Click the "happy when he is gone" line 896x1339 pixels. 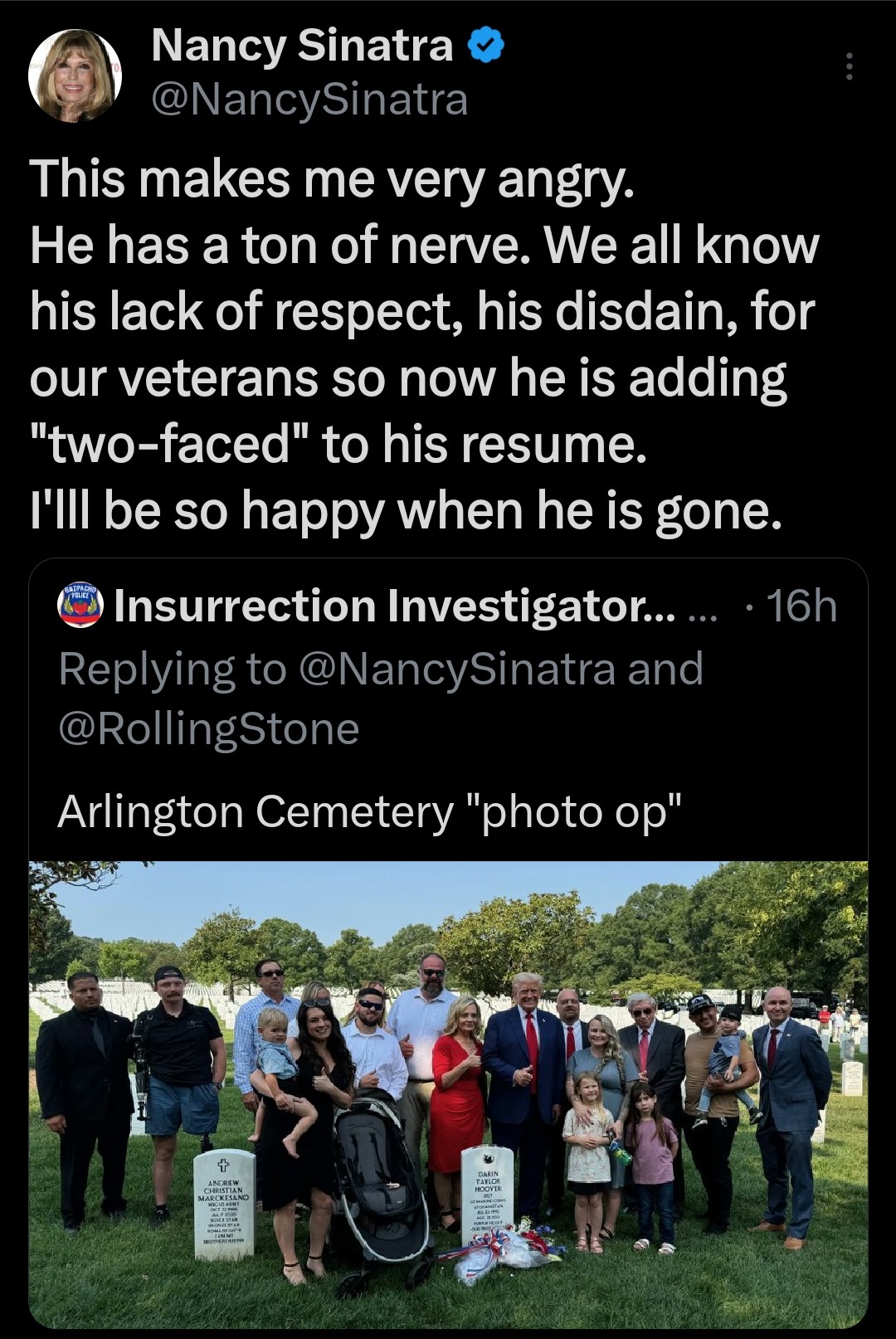pyautogui.click(x=511, y=511)
